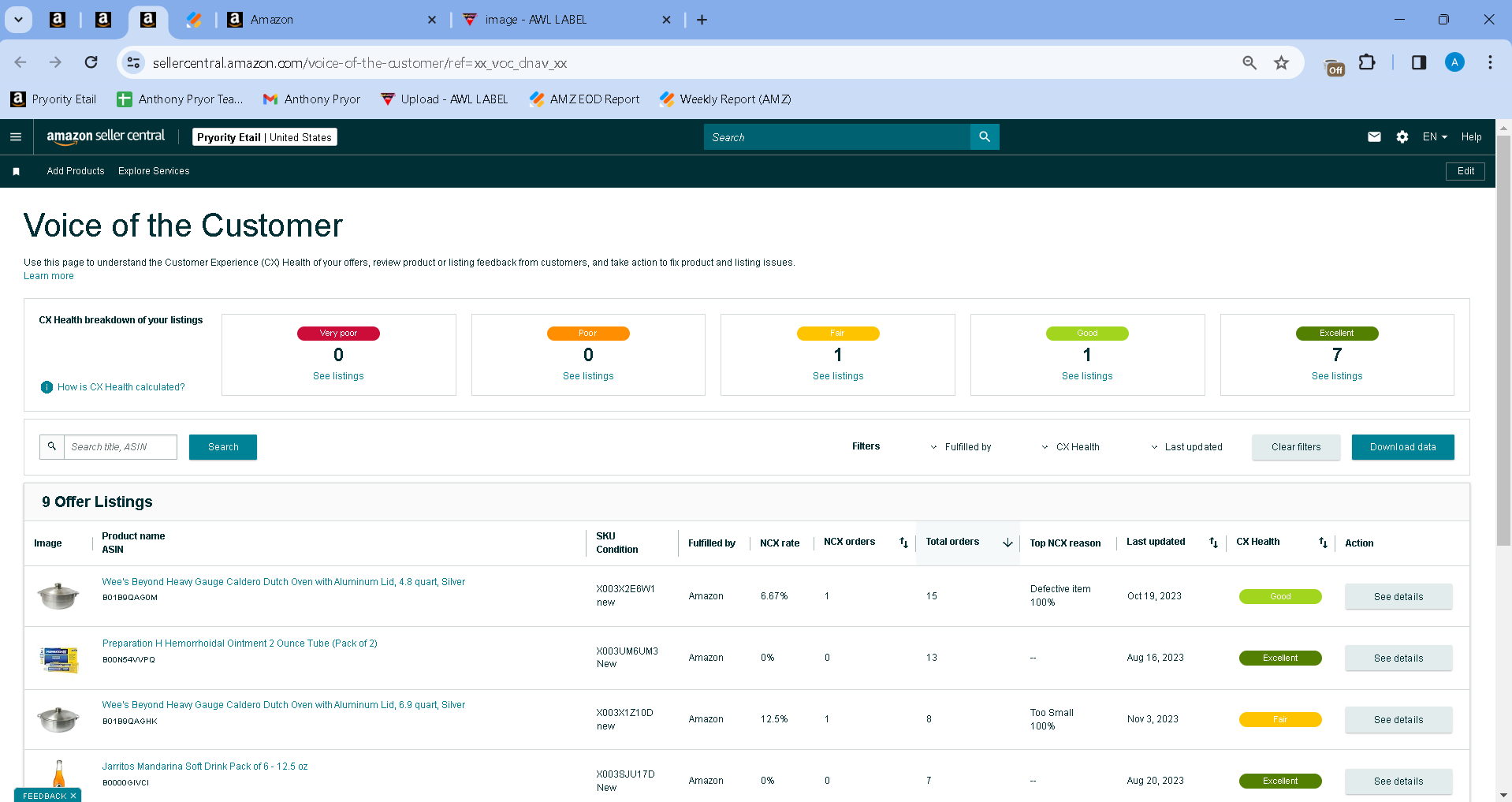Open the EN language dropdown
This screenshot has height=802, width=1512.
(1435, 137)
